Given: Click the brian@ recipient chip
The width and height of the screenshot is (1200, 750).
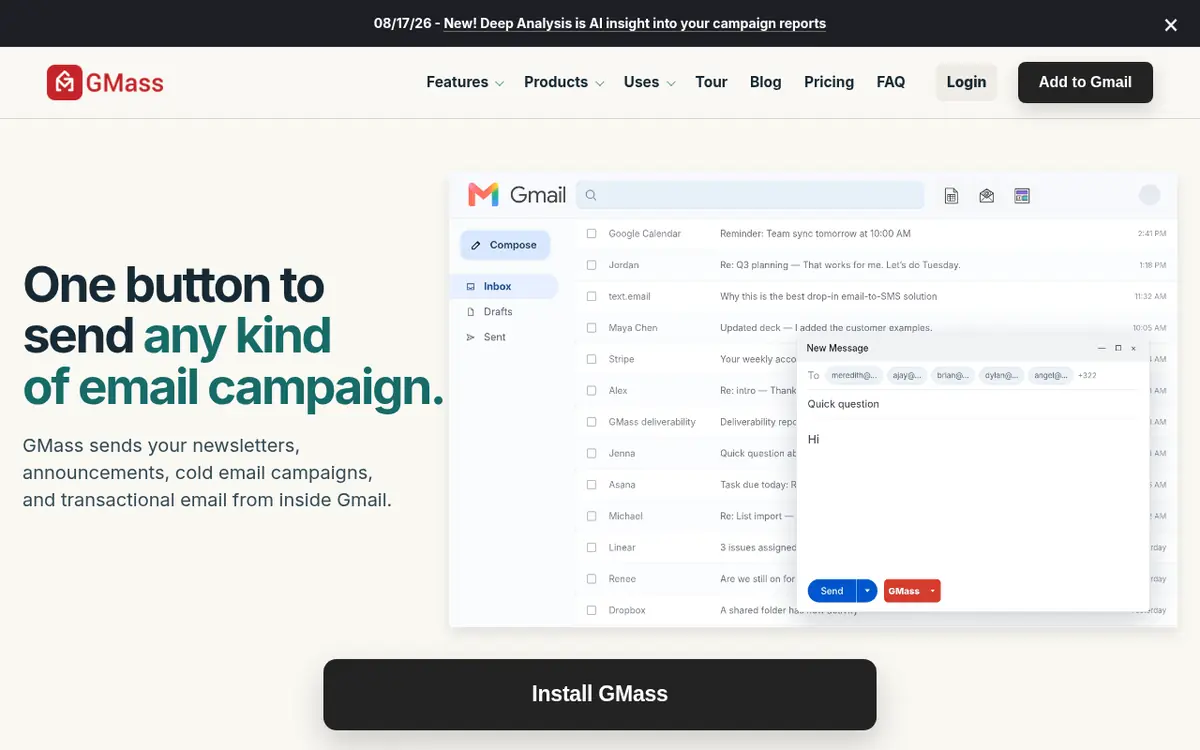Looking at the screenshot, I should tap(952, 375).
